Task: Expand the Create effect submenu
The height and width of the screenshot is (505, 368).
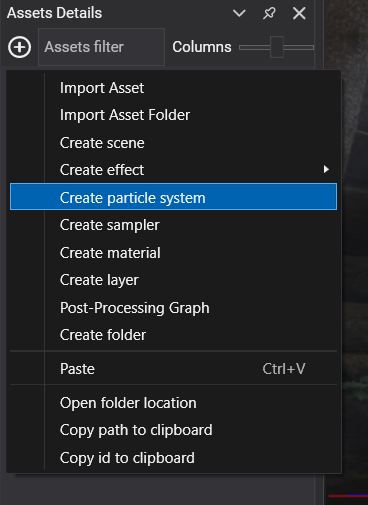Action: click(173, 170)
